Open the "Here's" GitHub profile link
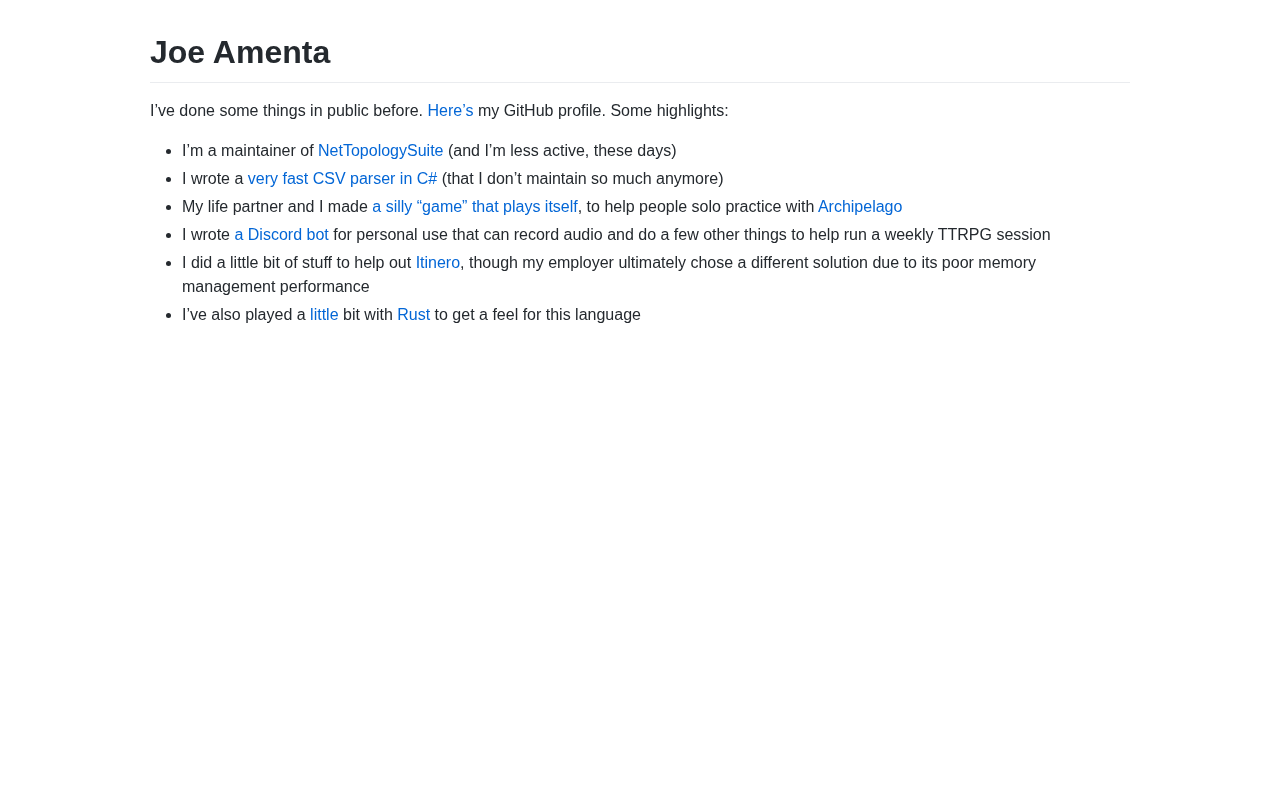 450,111
